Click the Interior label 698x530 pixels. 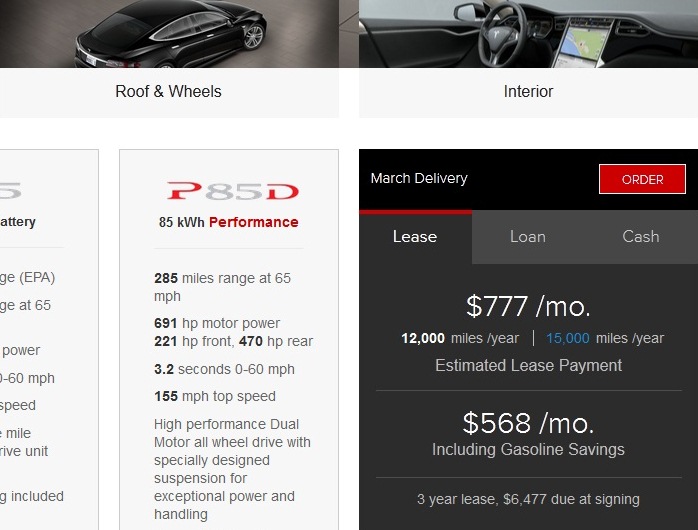(x=528, y=92)
